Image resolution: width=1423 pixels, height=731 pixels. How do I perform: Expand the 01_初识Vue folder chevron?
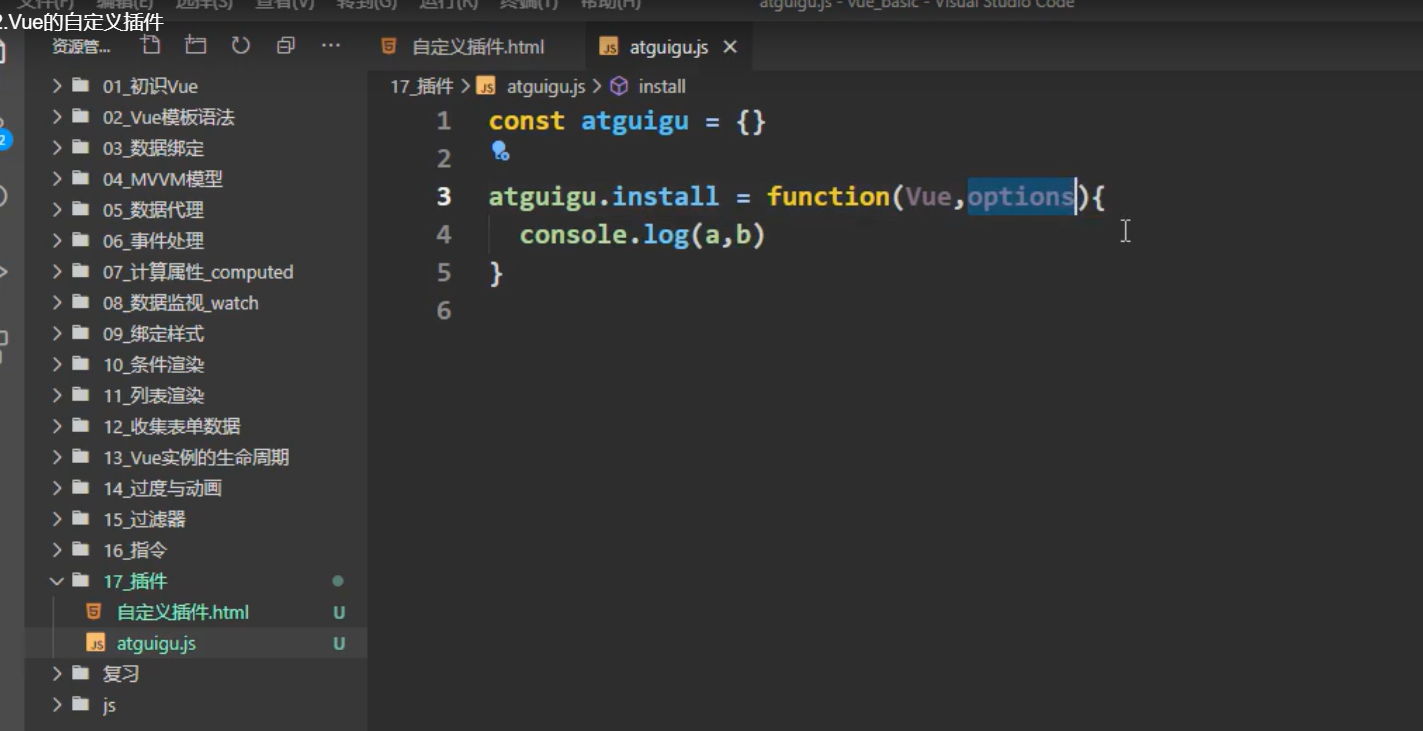click(x=57, y=86)
